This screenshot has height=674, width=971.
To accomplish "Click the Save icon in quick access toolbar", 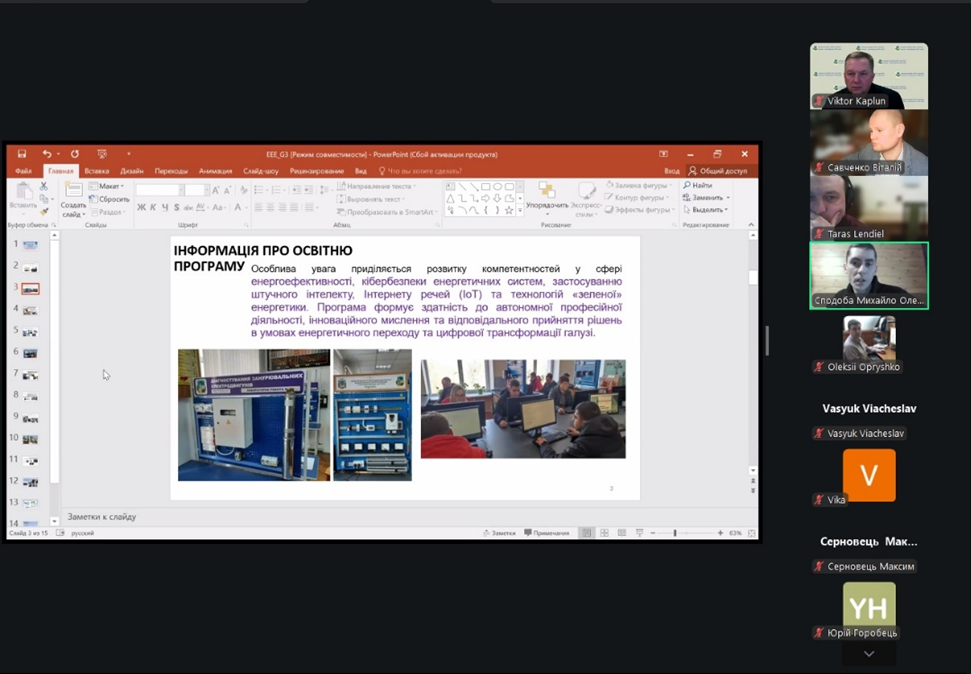I will [x=22, y=154].
